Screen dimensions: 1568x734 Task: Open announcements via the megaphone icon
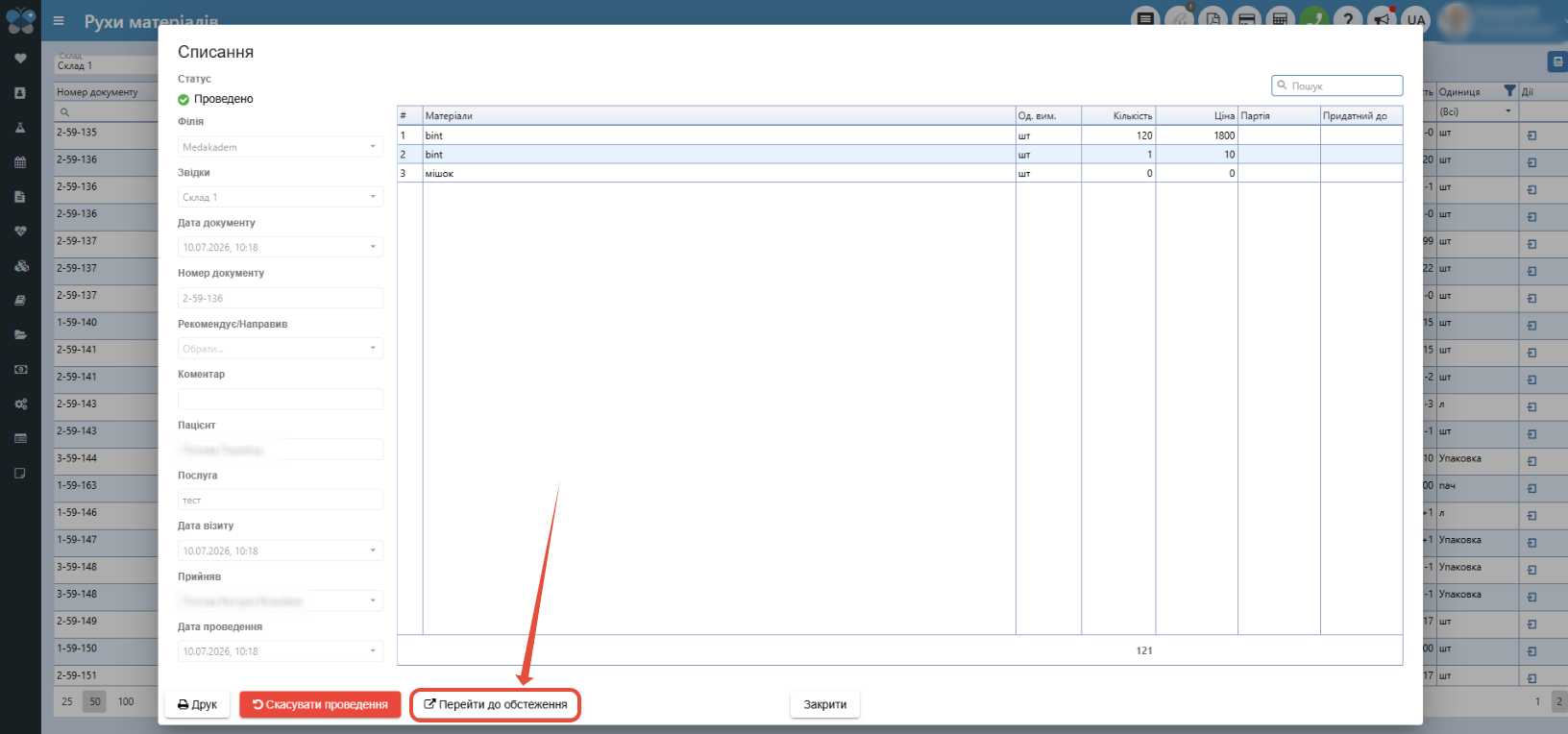pyautogui.click(x=1382, y=18)
